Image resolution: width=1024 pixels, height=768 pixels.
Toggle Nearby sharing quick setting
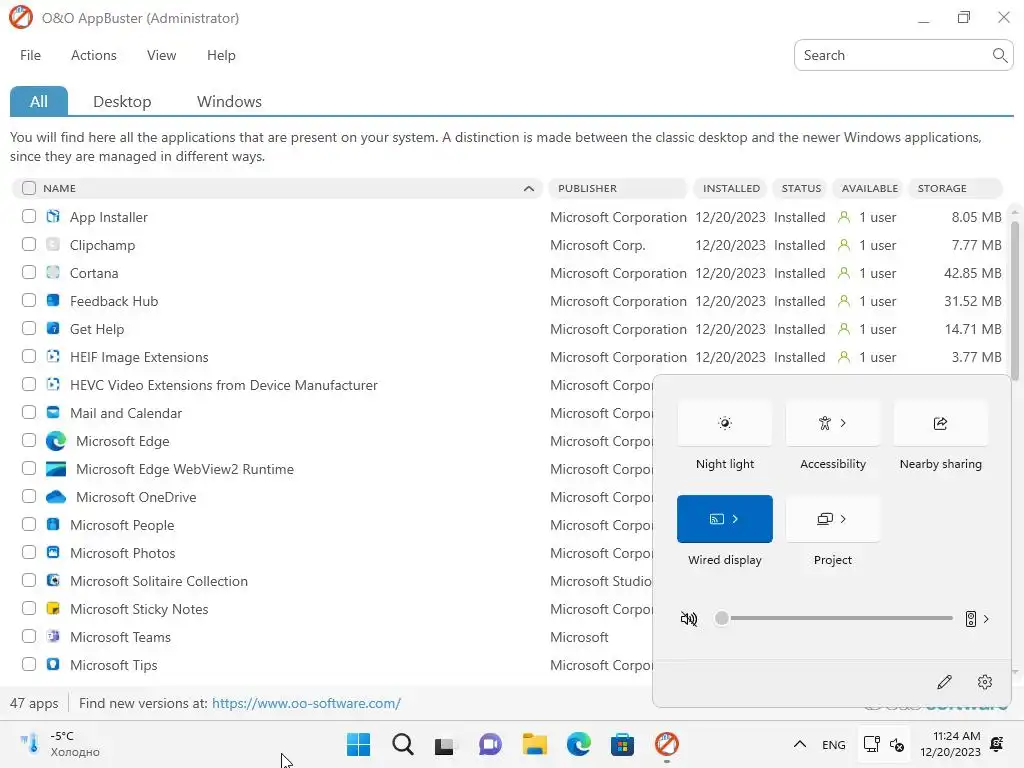tap(940, 423)
